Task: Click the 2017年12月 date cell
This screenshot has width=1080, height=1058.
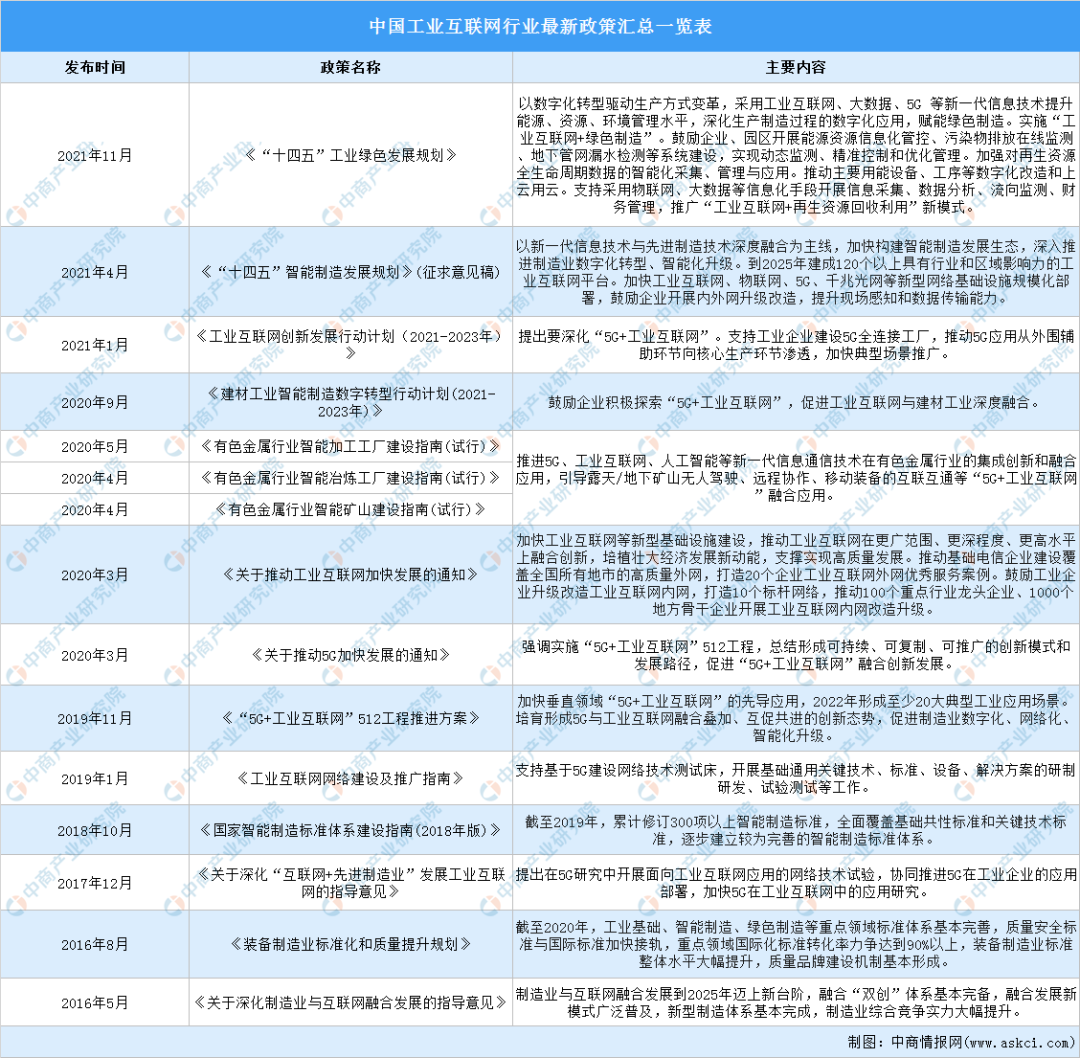Action: (94, 883)
